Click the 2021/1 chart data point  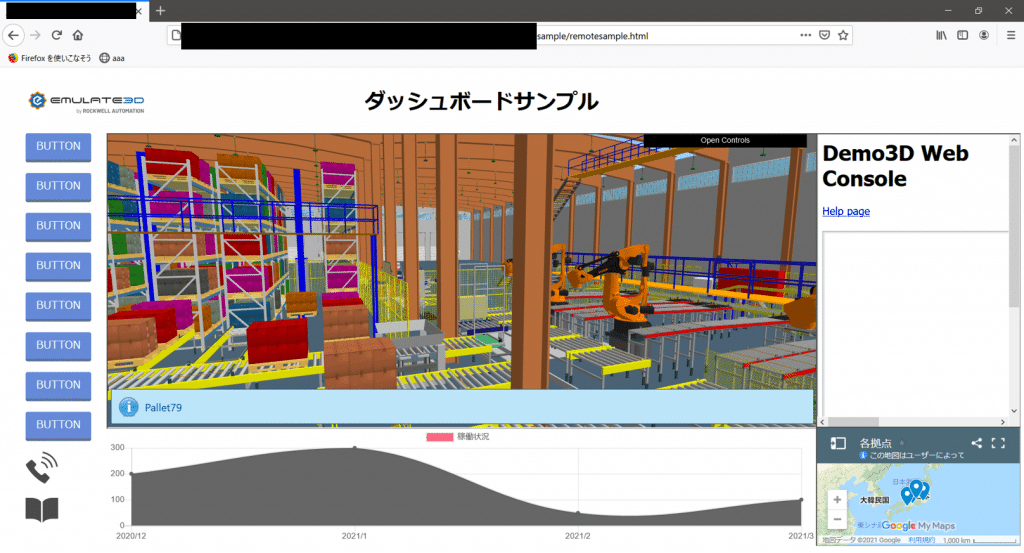tap(355, 448)
